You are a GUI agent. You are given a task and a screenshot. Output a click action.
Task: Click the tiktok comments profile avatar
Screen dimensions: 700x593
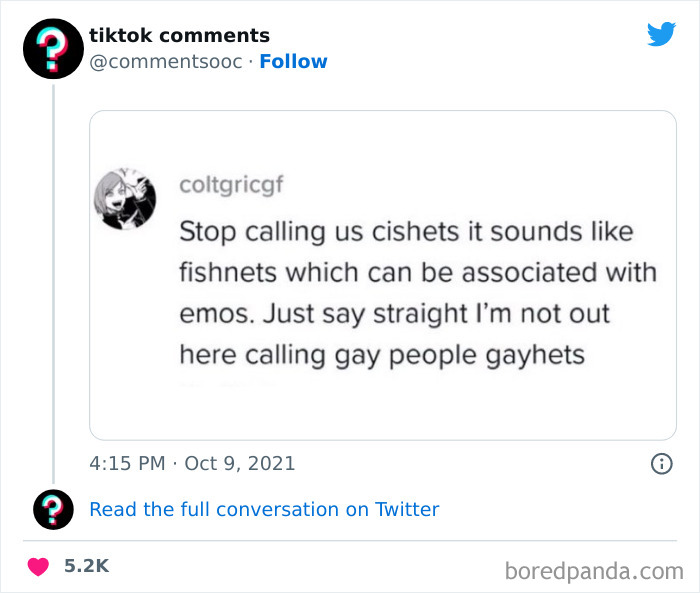click(52, 48)
